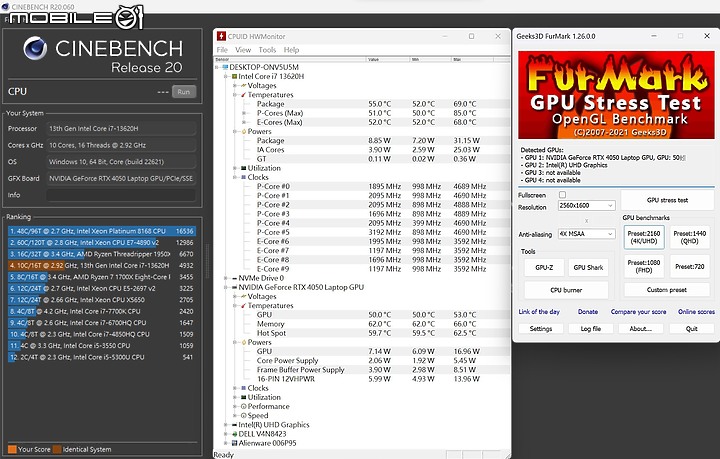Click the Run button in Cinebench
The width and height of the screenshot is (720, 459).
pyautogui.click(x=184, y=92)
